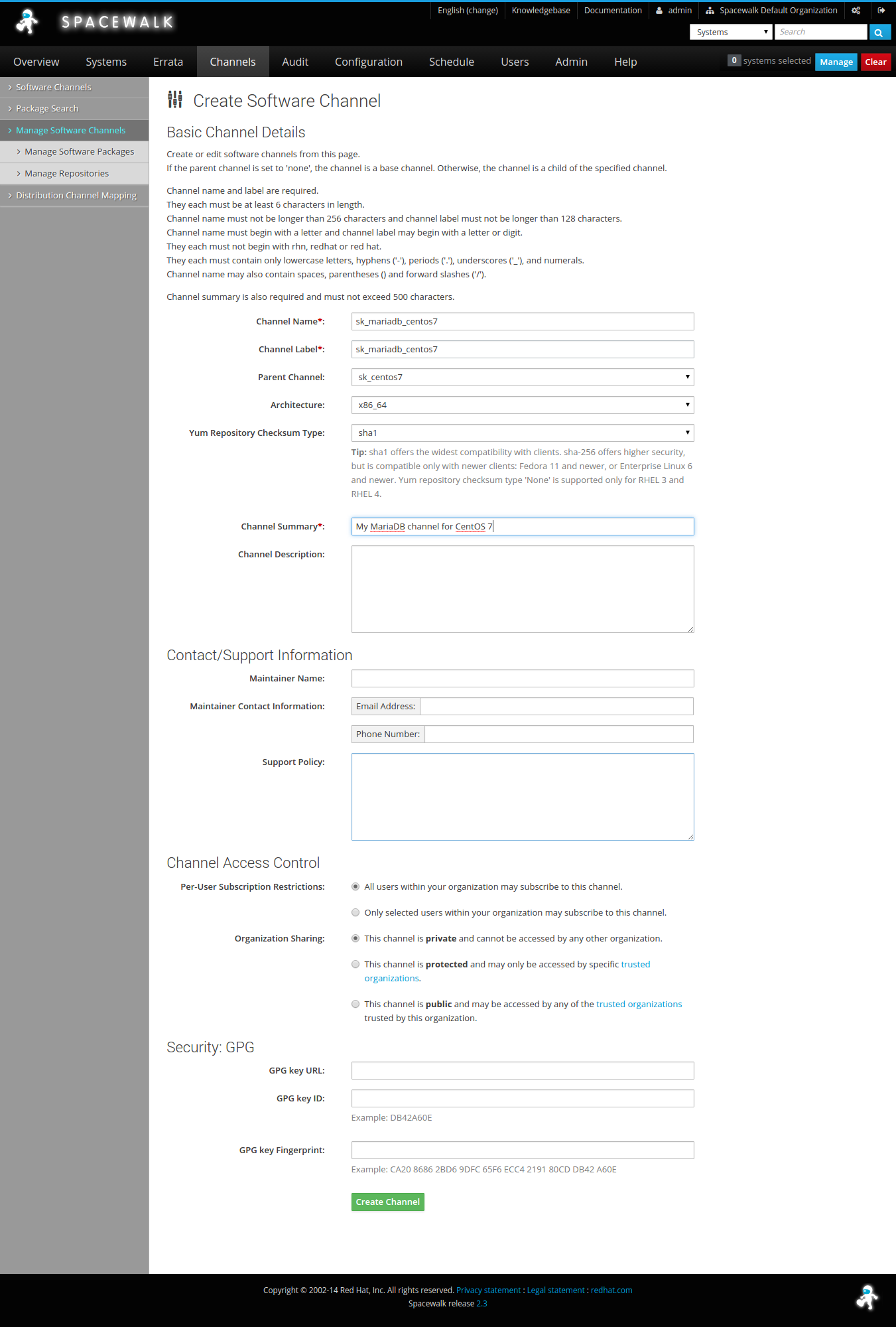Go to the Overview tab
Screen dimensions: 896x1327
click(x=36, y=62)
